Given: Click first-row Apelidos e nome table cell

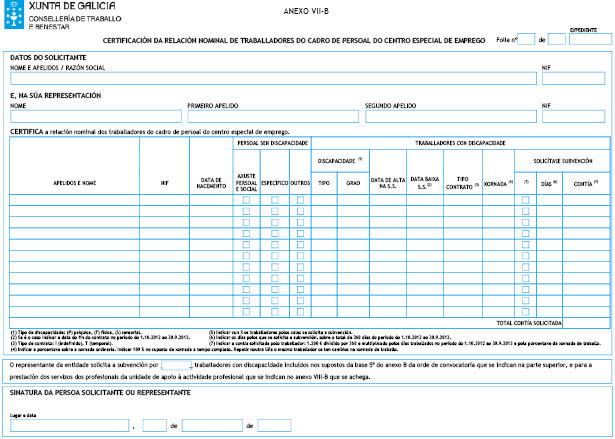Looking at the screenshot, I should tap(74, 200).
